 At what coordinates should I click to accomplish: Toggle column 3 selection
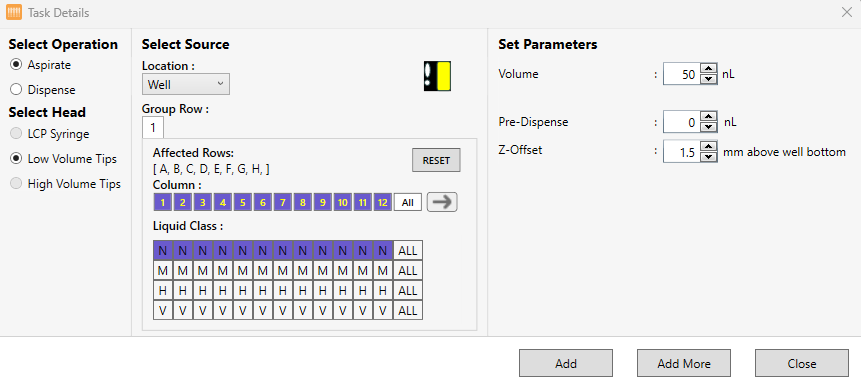pos(203,203)
